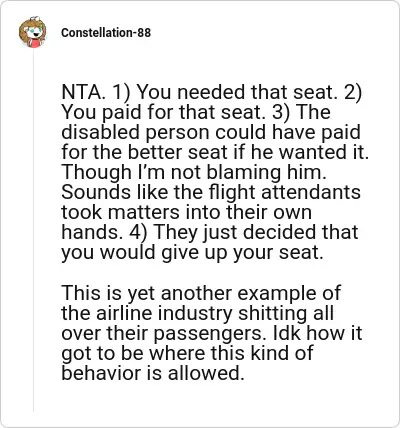Open the Constellation-88 username profile link

pos(106,33)
